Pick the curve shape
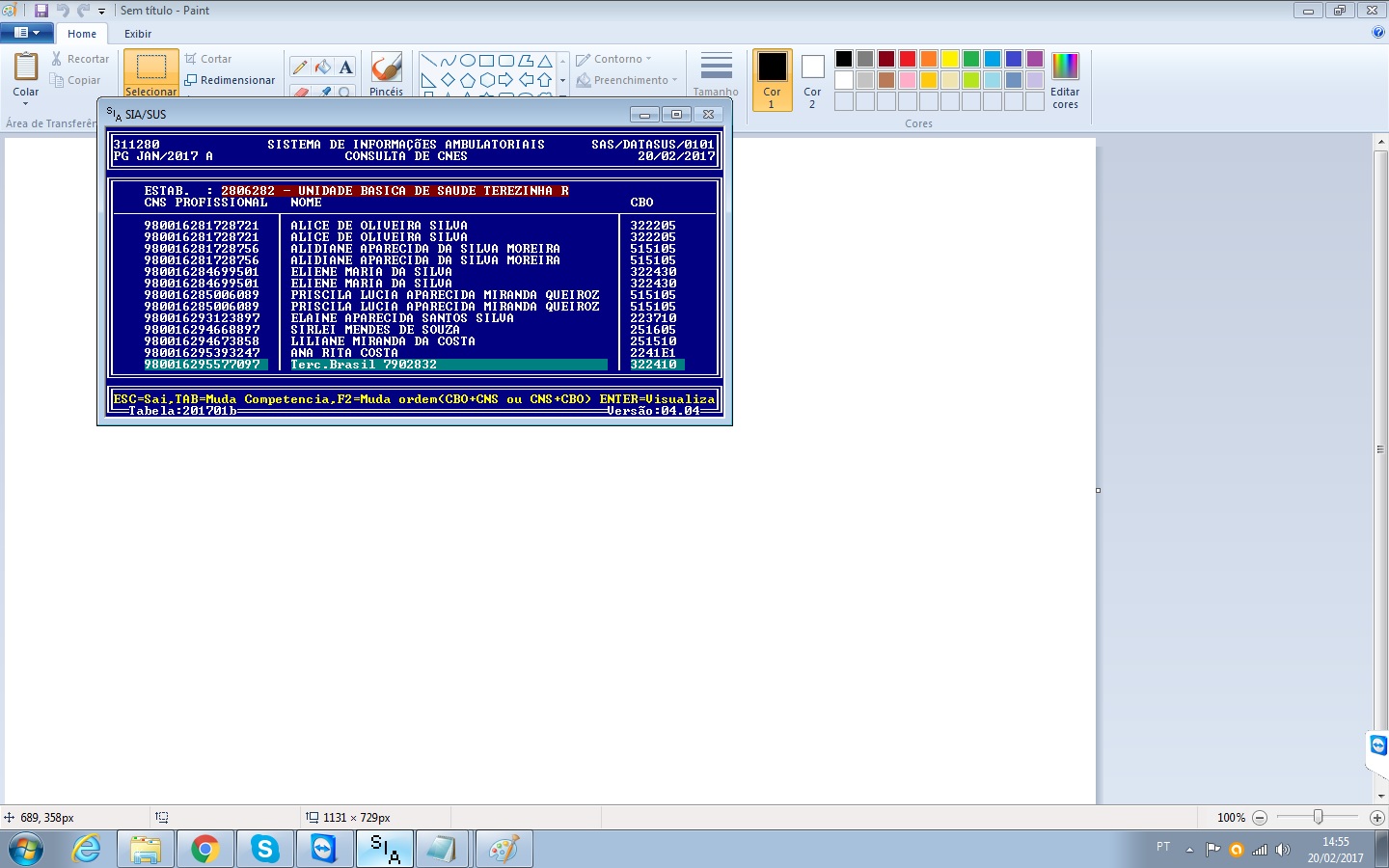This screenshot has width=1389, height=868. (448, 60)
